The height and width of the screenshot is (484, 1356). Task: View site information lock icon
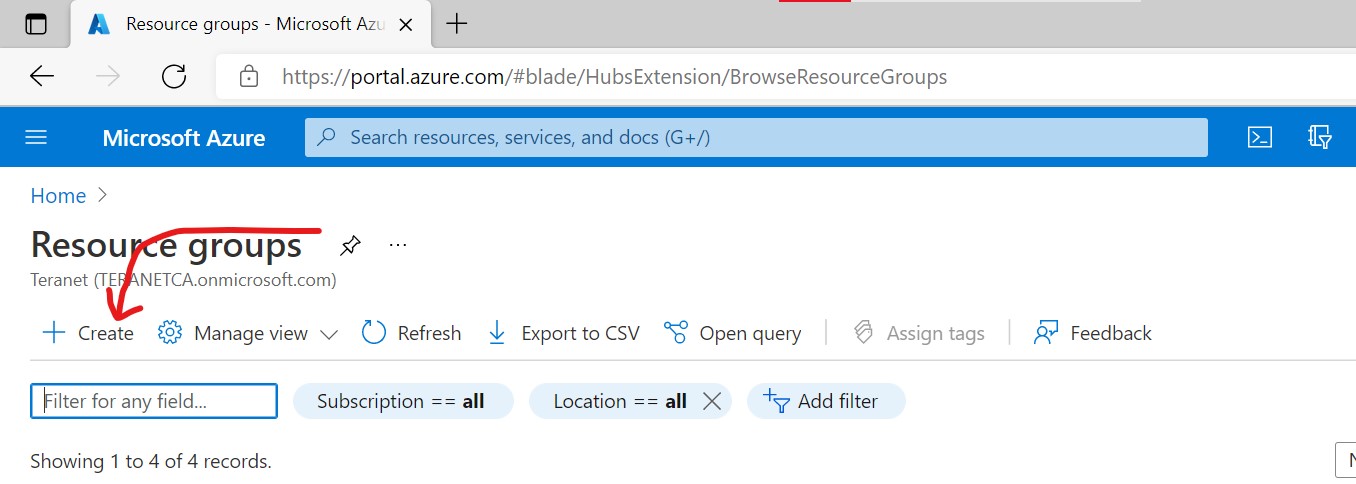click(x=249, y=76)
